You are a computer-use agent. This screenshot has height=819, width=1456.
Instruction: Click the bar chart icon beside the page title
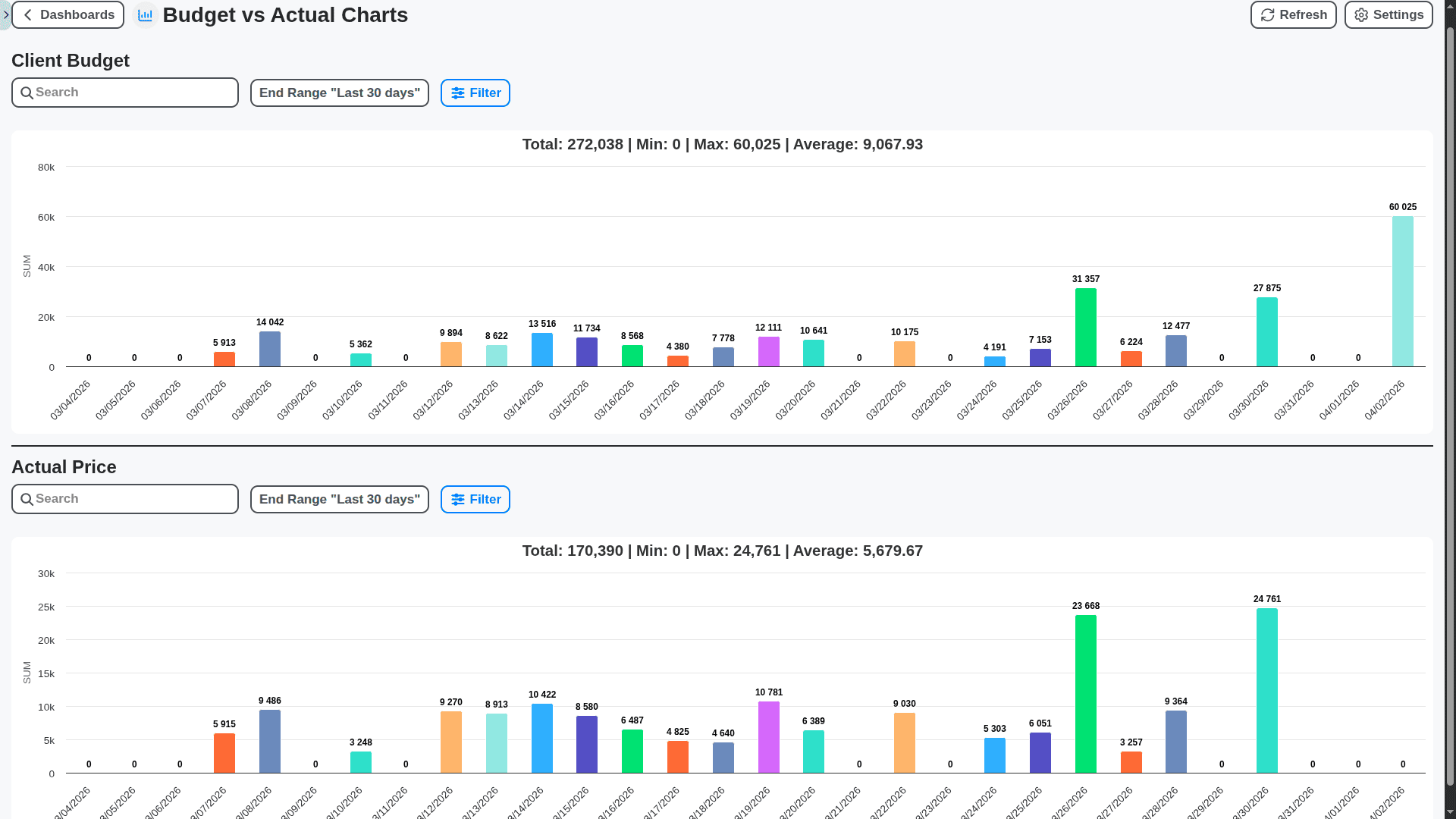tap(145, 14)
